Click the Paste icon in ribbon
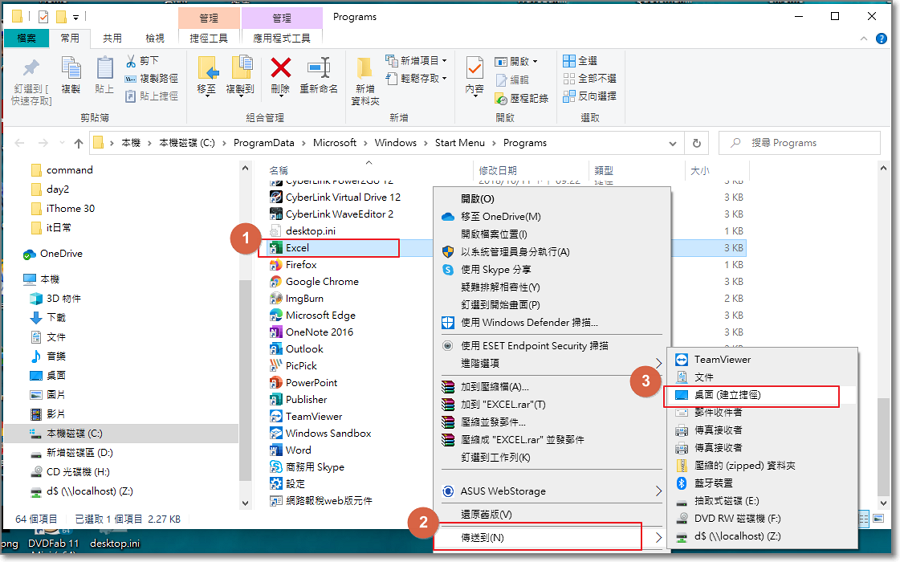The image size is (900, 562). (x=104, y=69)
